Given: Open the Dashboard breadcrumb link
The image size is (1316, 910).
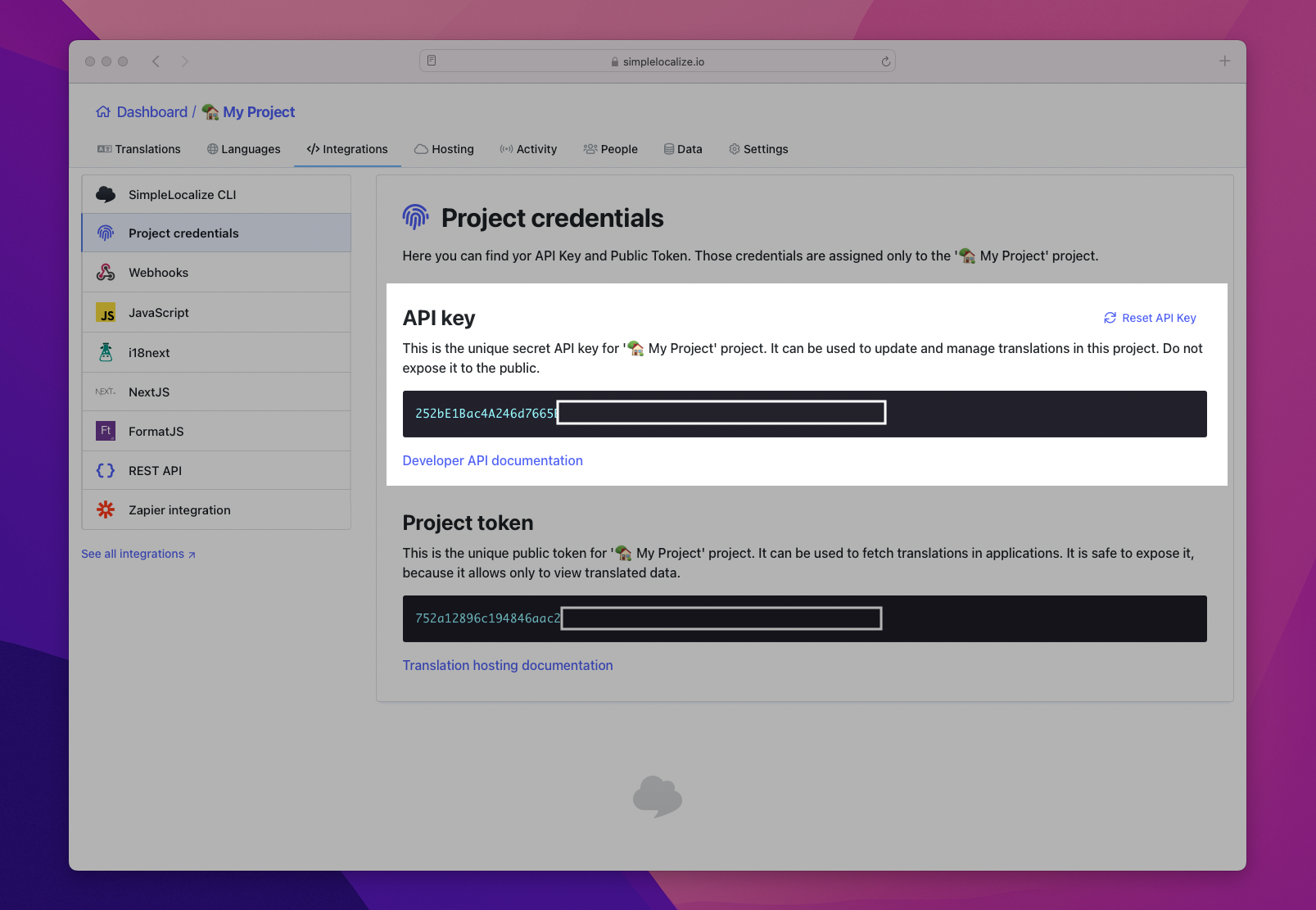Looking at the screenshot, I should [152, 111].
